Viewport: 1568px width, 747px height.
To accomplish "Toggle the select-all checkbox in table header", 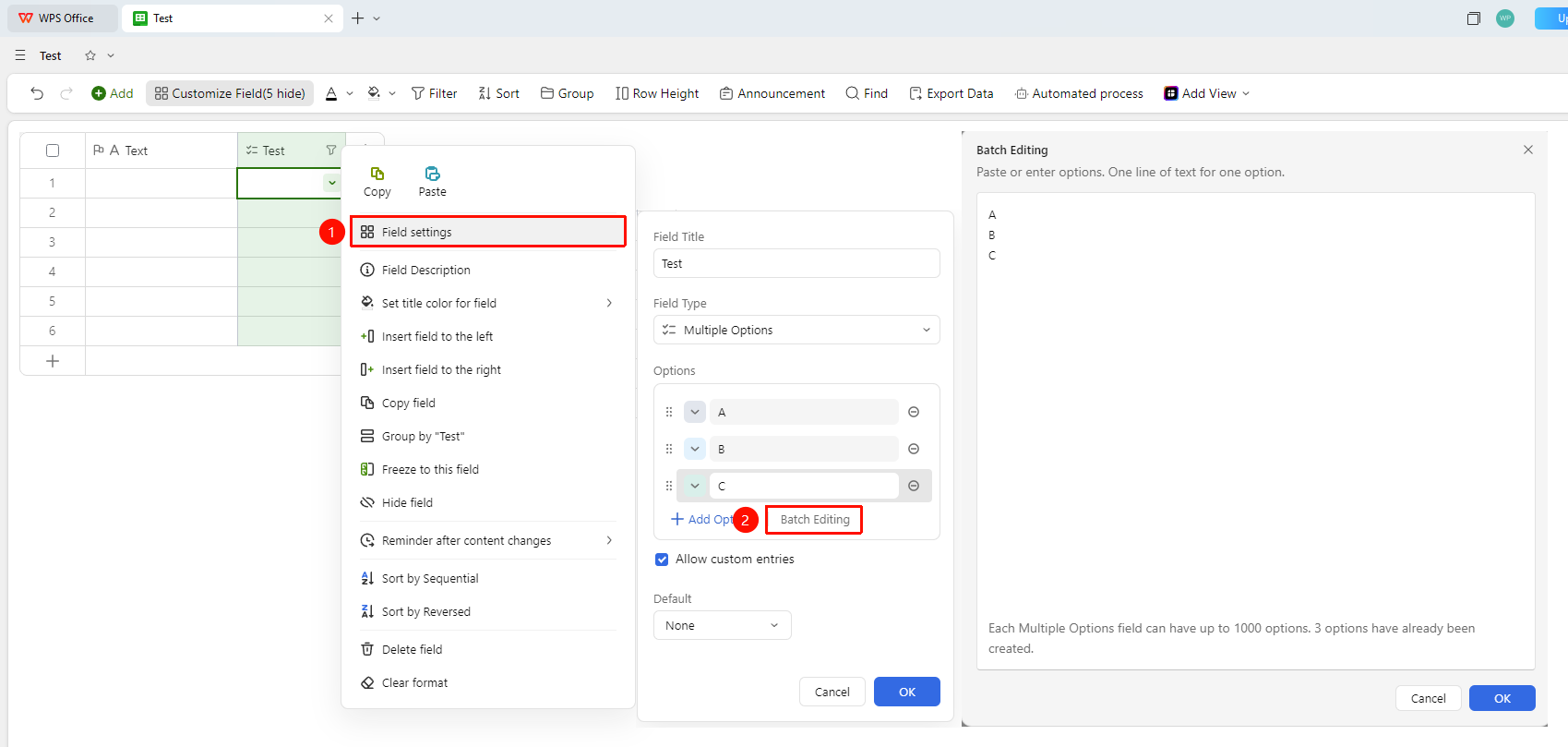I will point(53,151).
